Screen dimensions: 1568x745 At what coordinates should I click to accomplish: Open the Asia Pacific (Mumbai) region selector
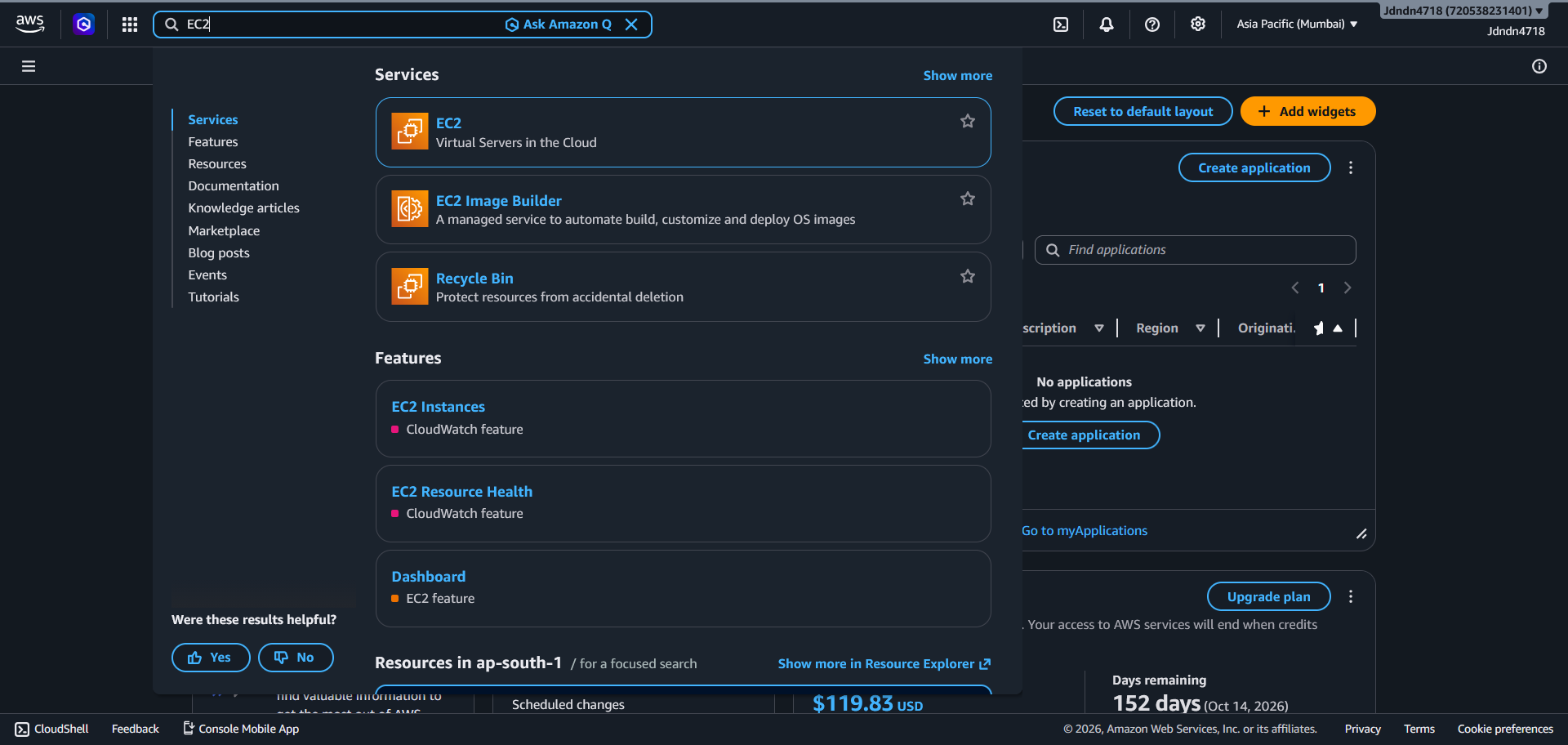[x=1297, y=25]
